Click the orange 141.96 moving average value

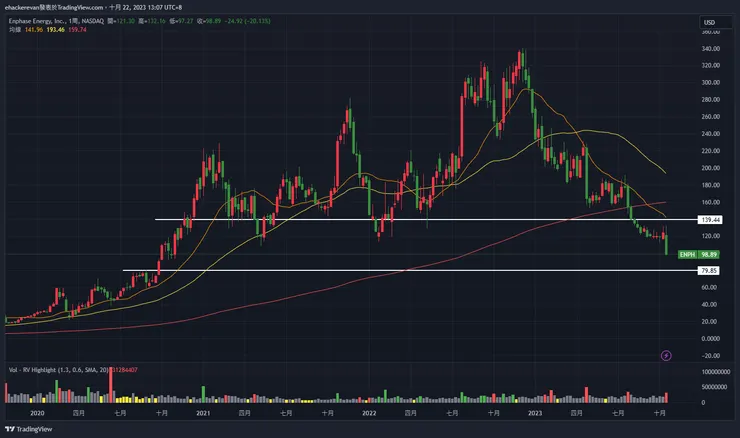(x=34, y=29)
